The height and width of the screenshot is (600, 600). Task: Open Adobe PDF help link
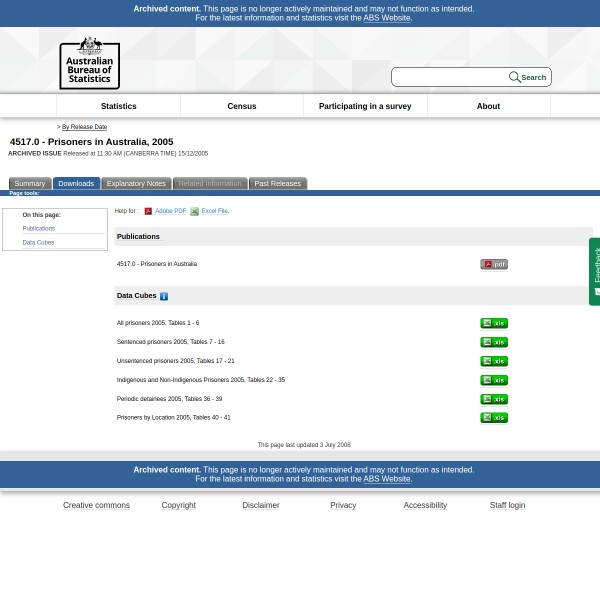(x=170, y=211)
